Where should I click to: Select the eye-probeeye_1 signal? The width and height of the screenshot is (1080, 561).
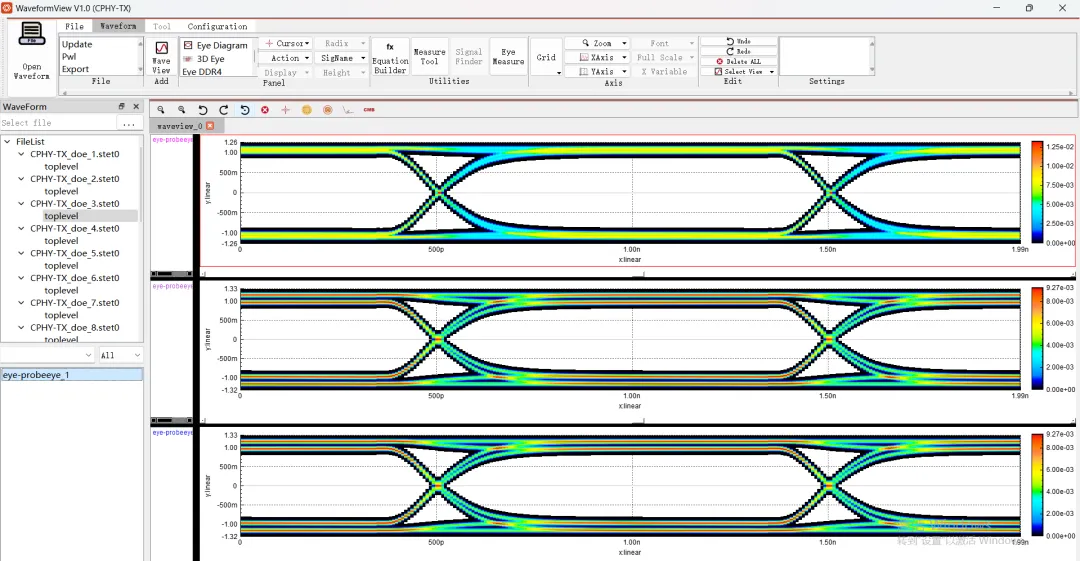pyautogui.click(x=72, y=374)
